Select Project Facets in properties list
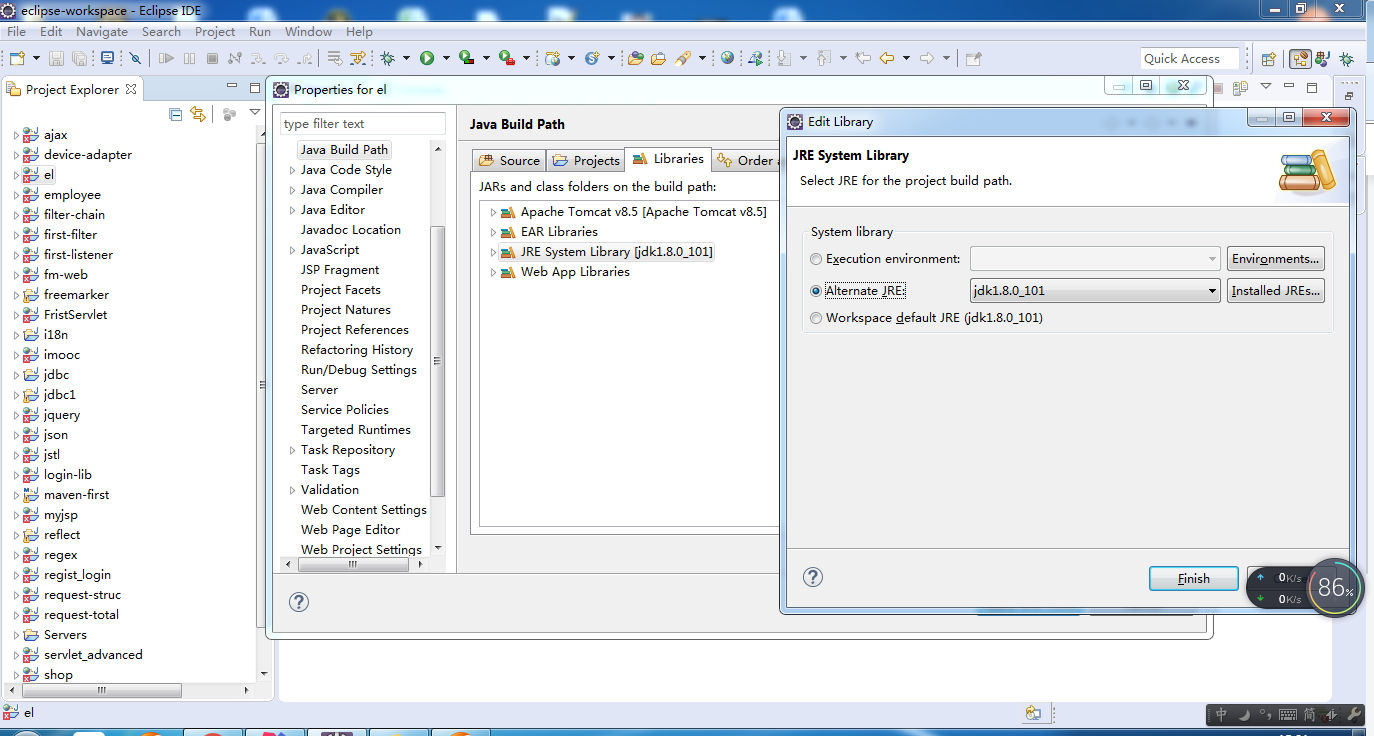 341,290
